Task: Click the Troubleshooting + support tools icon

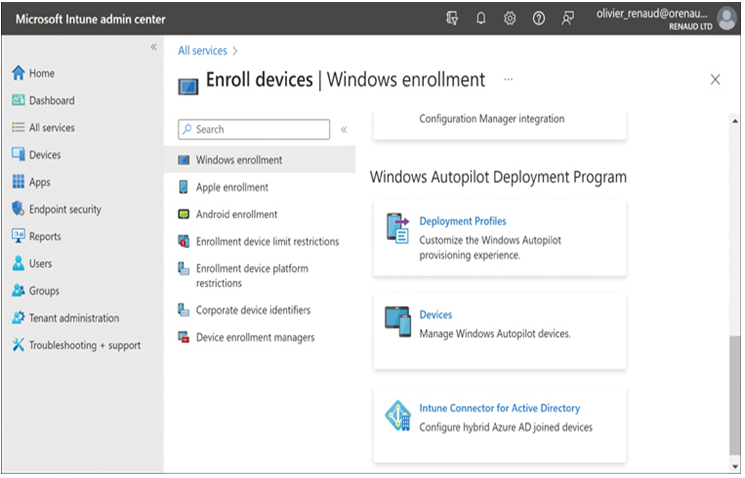Action: pos(18,345)
